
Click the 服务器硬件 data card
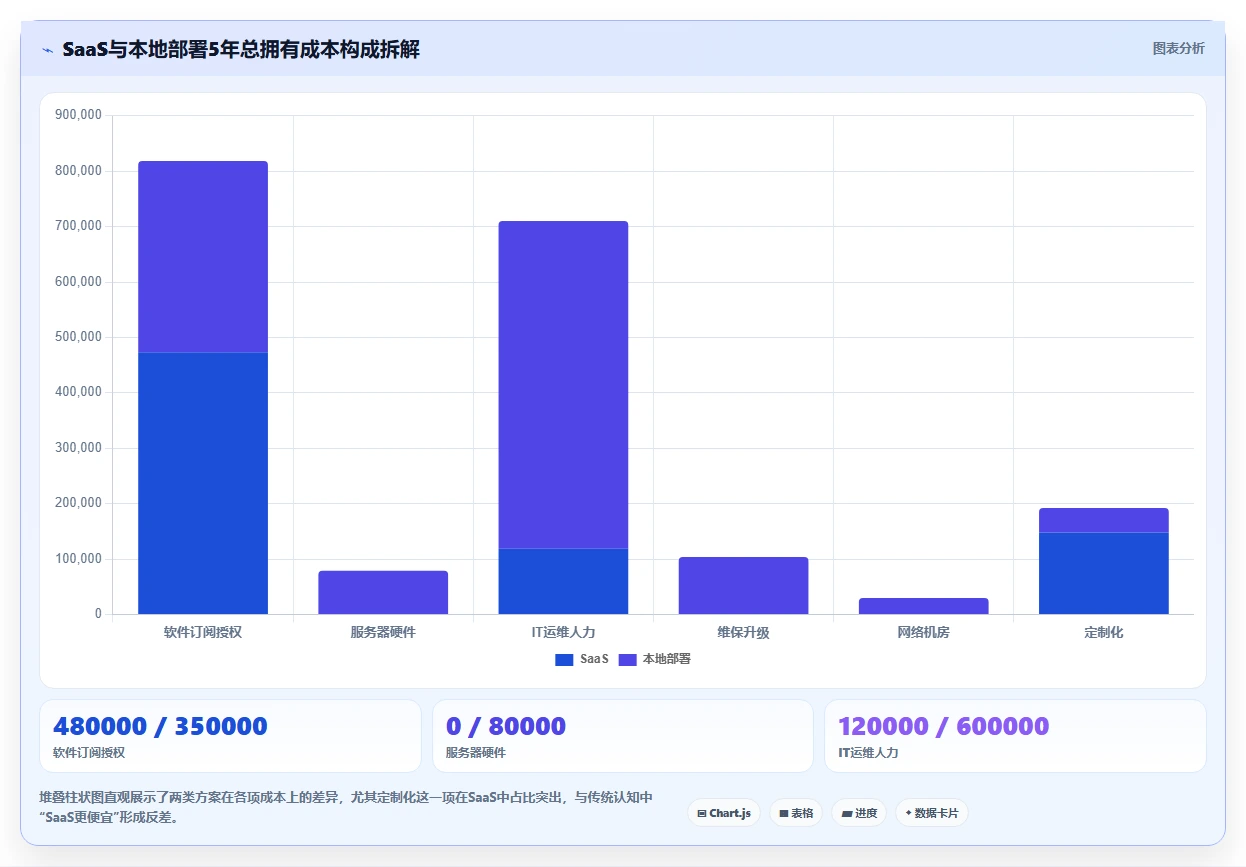click(x=623, y=736)
